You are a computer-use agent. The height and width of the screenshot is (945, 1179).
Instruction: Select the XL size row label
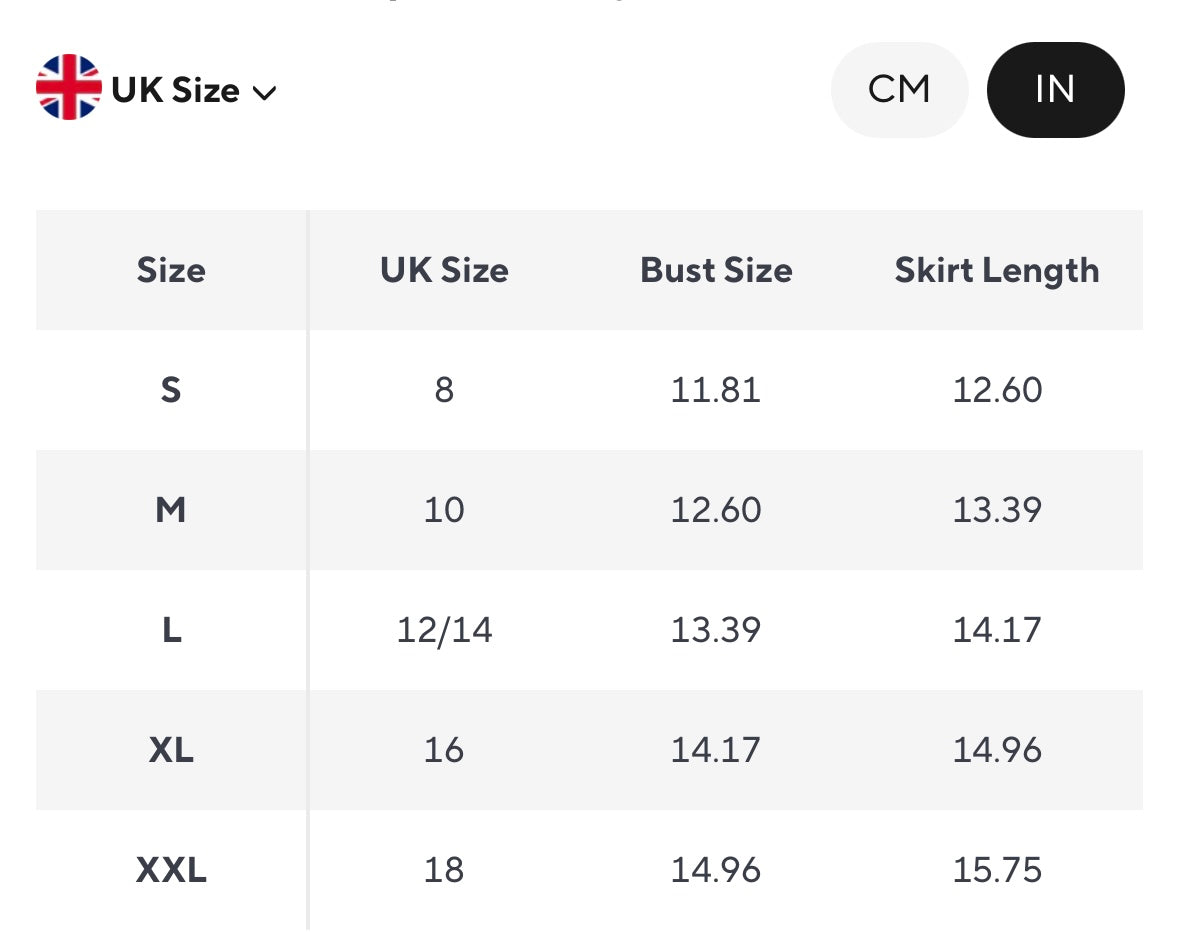click(171, 750)
